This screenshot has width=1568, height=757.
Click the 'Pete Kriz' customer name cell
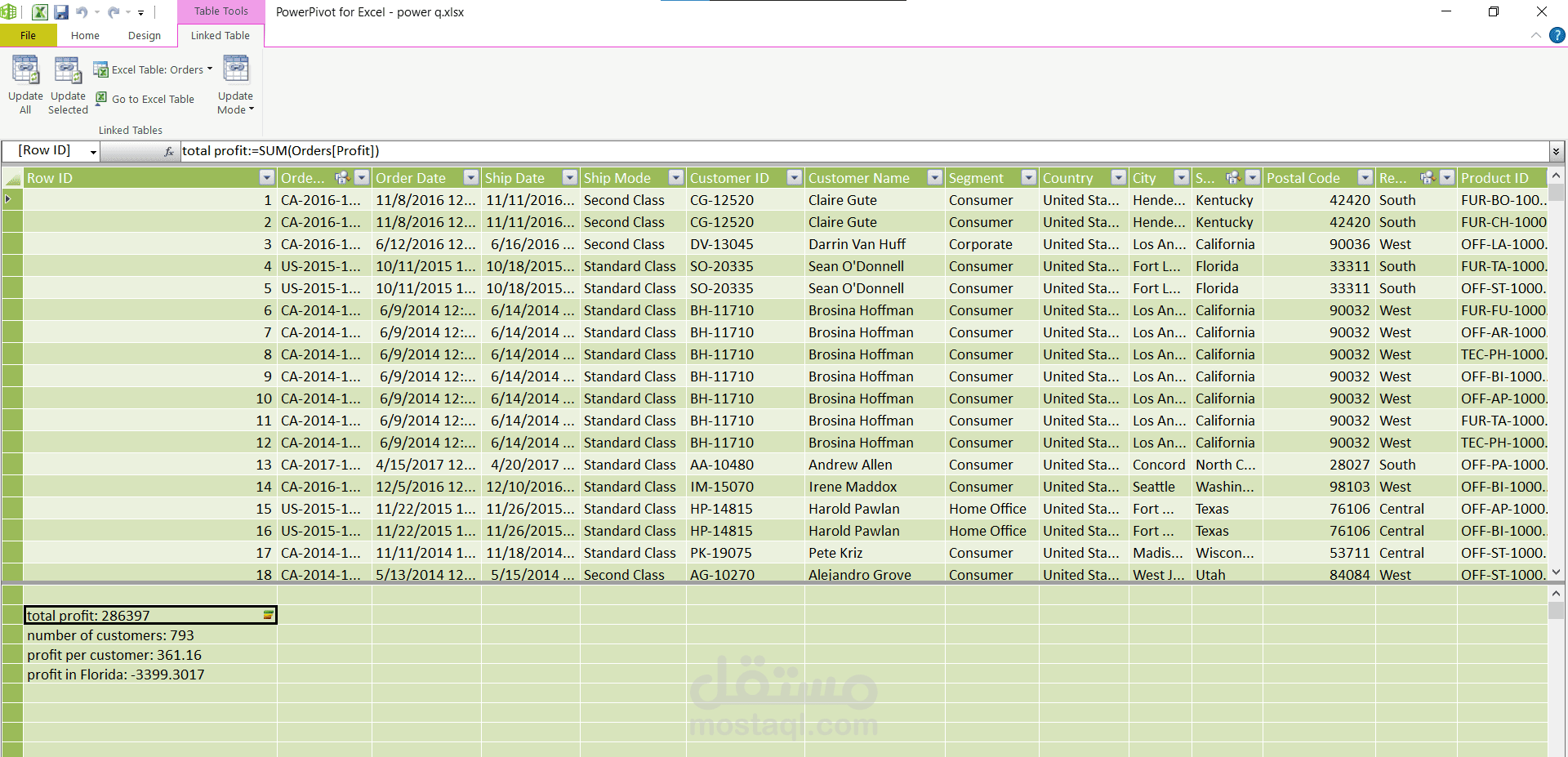click(x=875, y=553)
